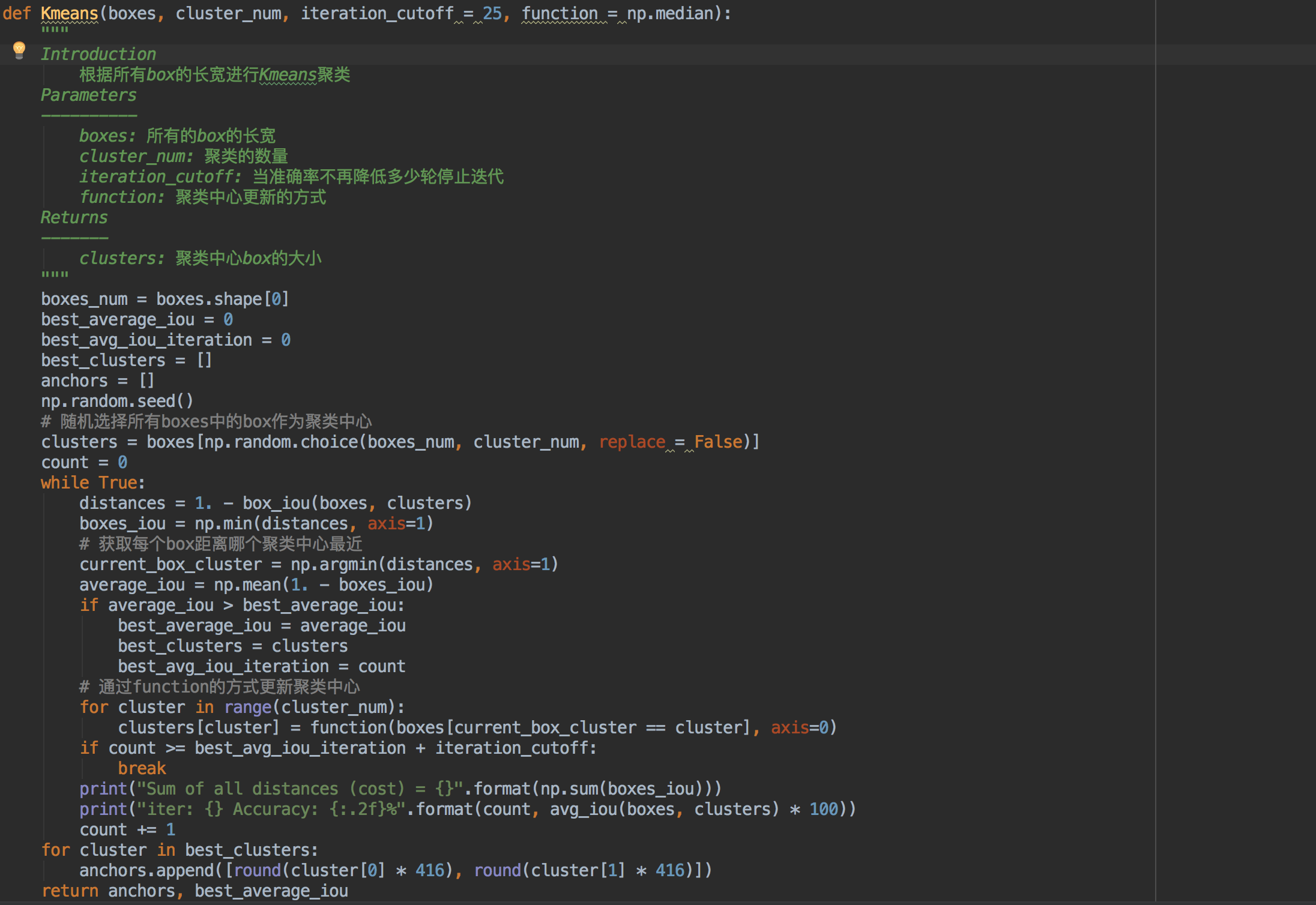Click 'count += 1' line
Screen dimensions: 1316x905
tap(127, 829)
